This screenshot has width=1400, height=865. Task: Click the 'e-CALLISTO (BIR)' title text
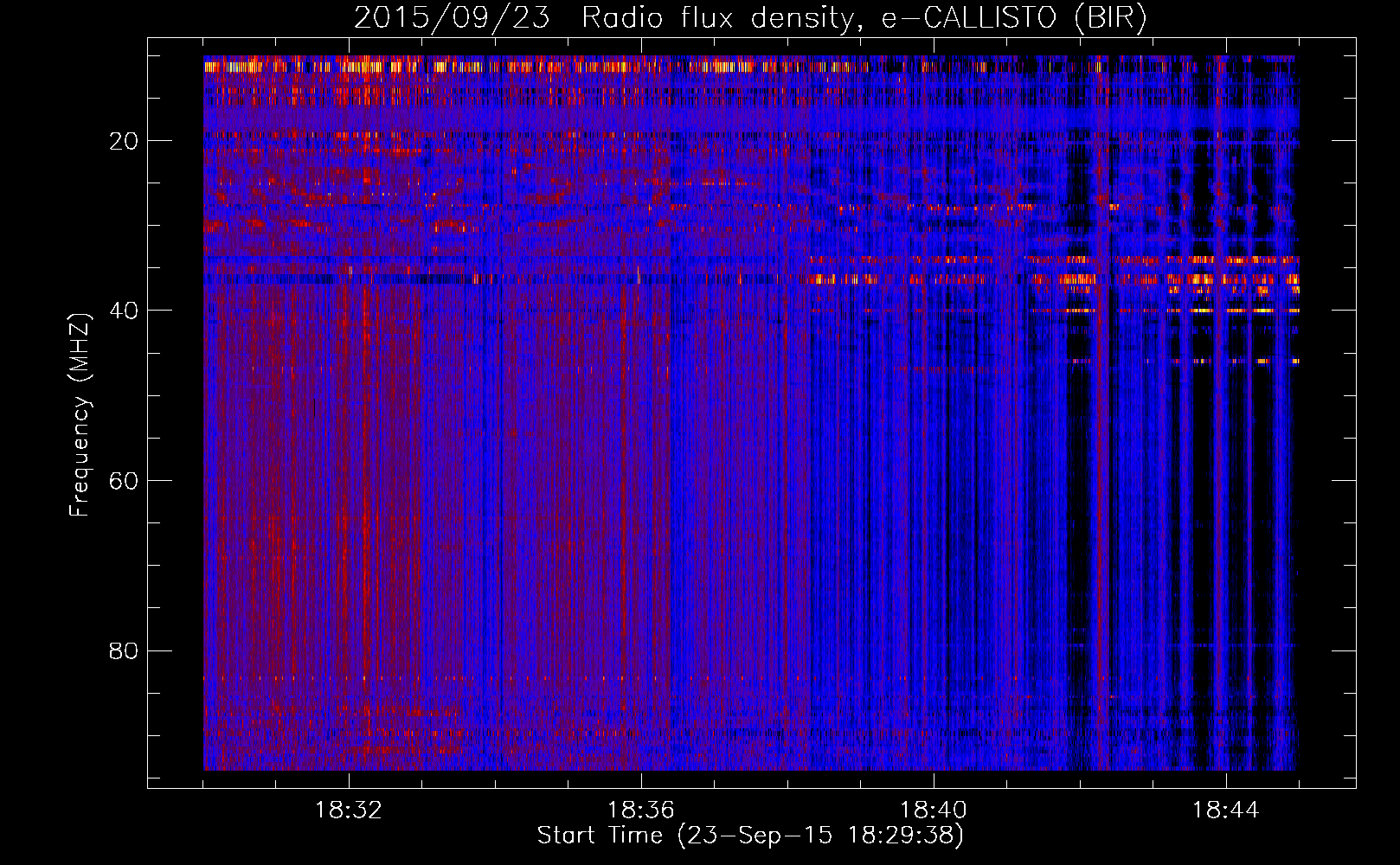(x=1013, y=18)
